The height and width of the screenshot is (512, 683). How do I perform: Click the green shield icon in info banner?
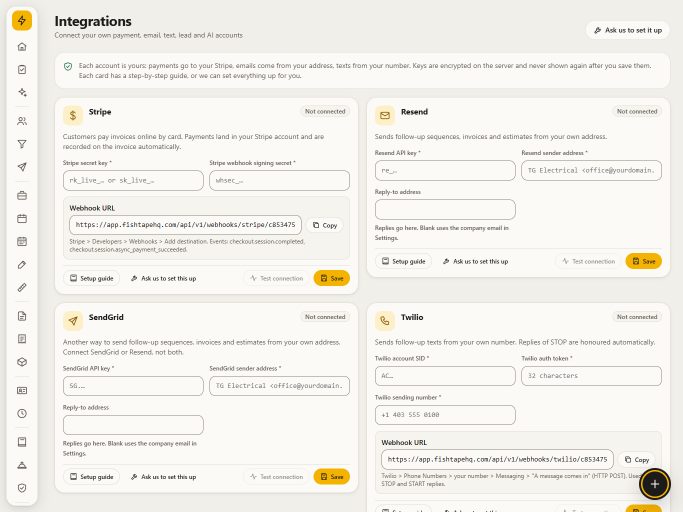[68, 66]
